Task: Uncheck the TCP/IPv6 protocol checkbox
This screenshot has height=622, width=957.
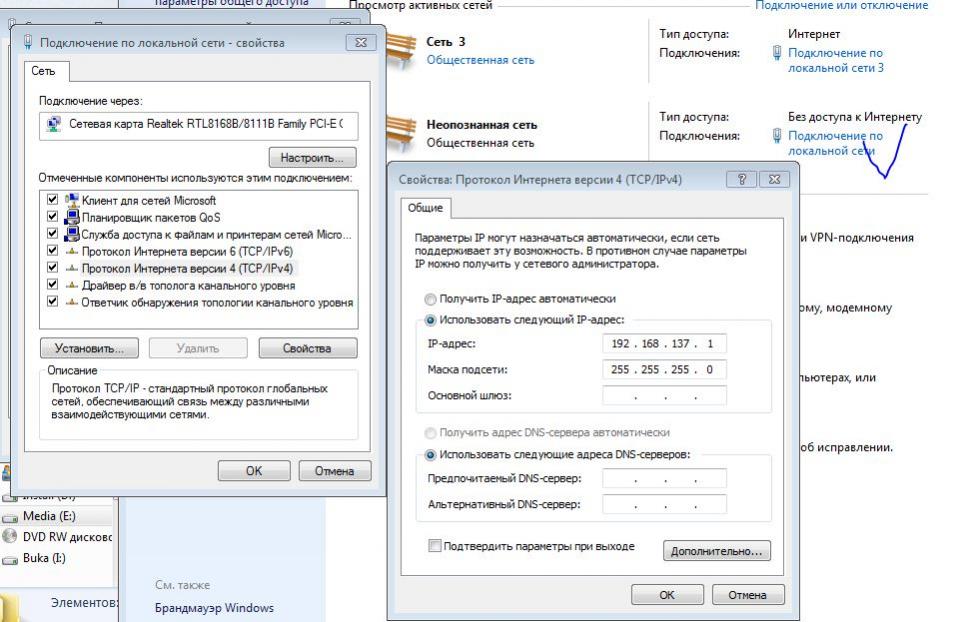Action: coord(52,250)
